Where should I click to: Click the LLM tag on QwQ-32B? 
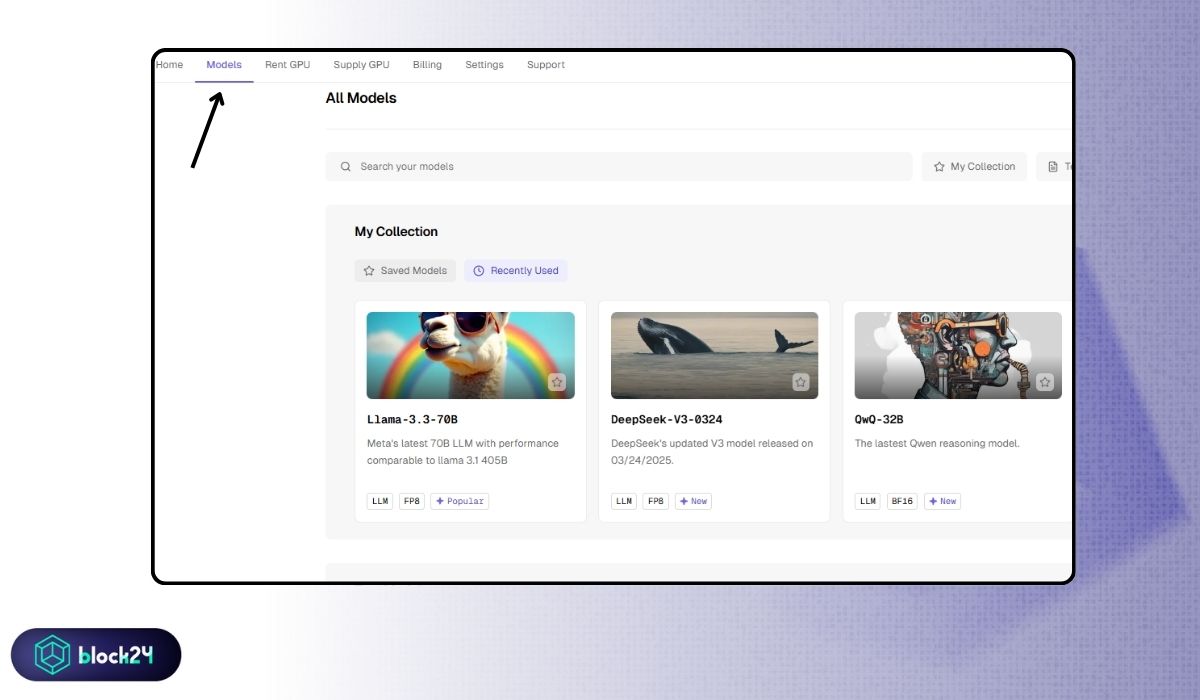point(868,501)
